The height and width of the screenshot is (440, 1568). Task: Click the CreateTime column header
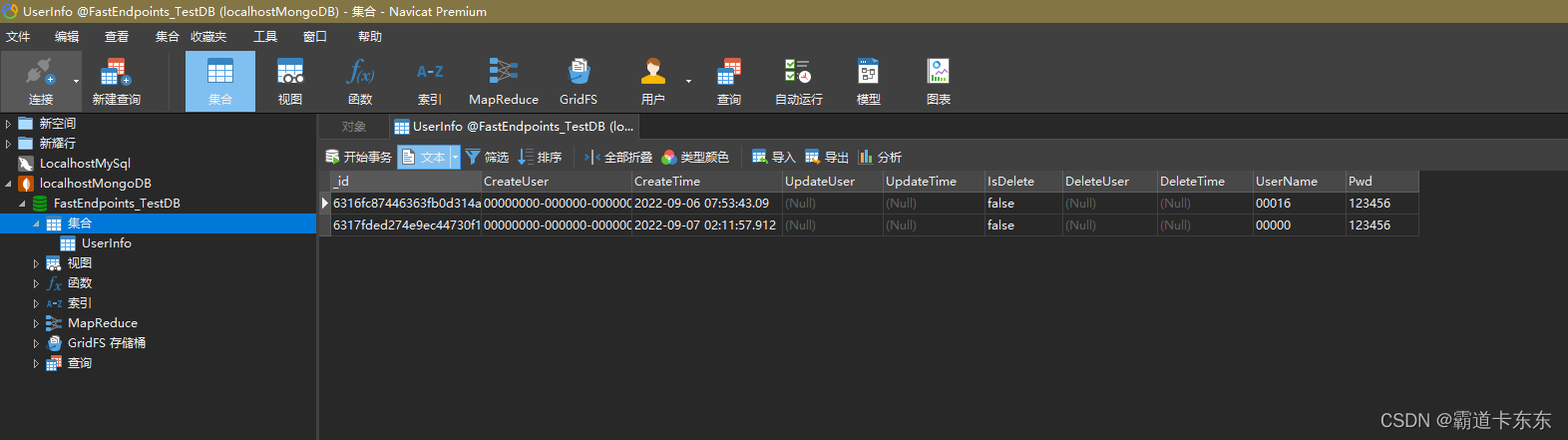click(707, 182)
